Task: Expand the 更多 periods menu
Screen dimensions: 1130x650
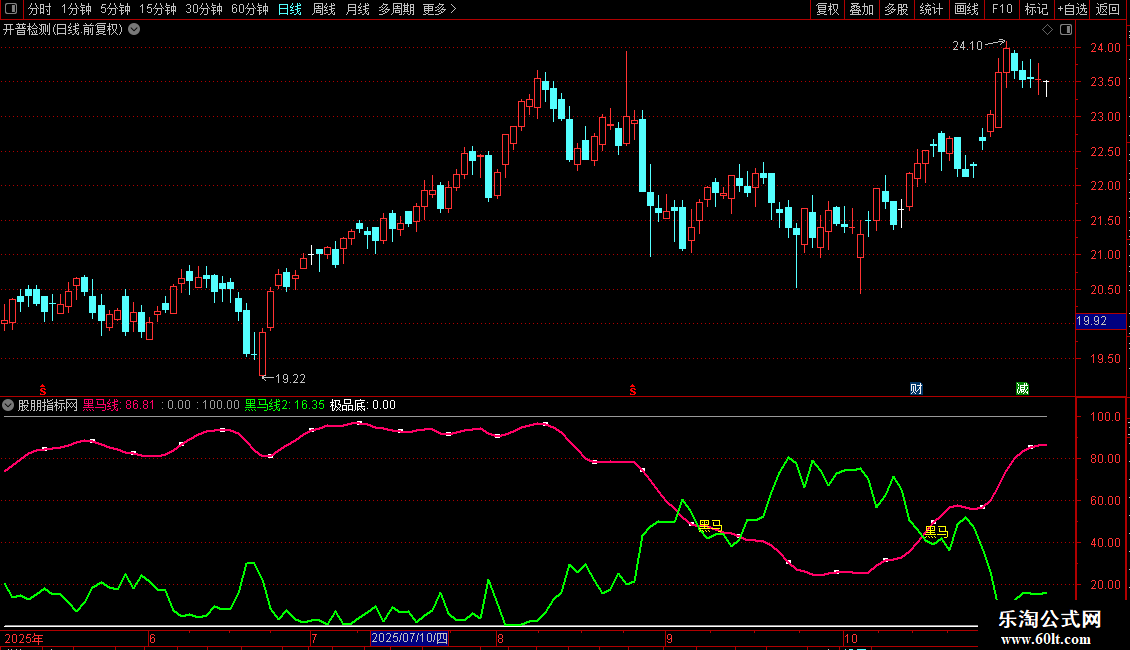Action: pos(440,9)
